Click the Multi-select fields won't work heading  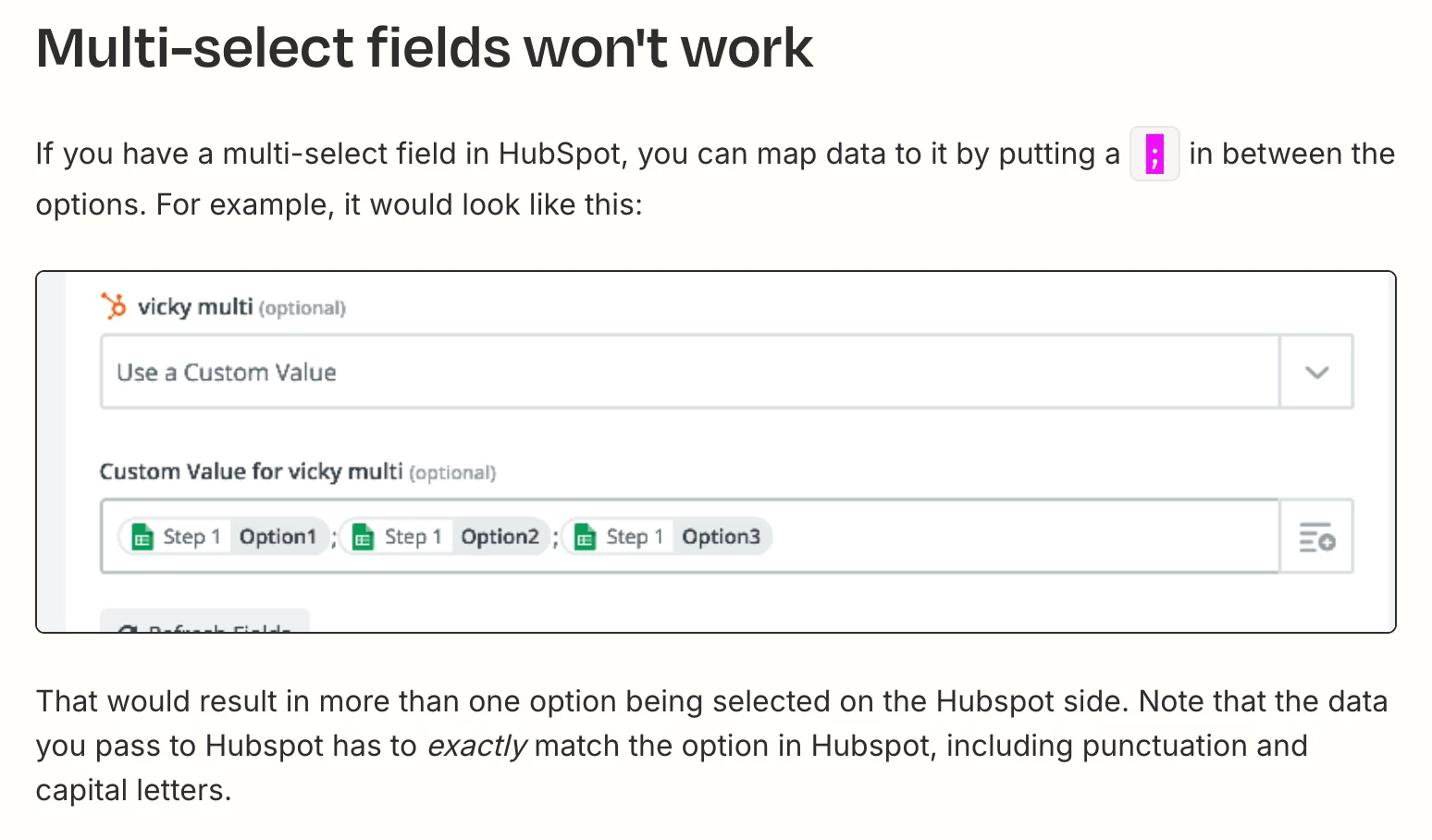(425, 47)
